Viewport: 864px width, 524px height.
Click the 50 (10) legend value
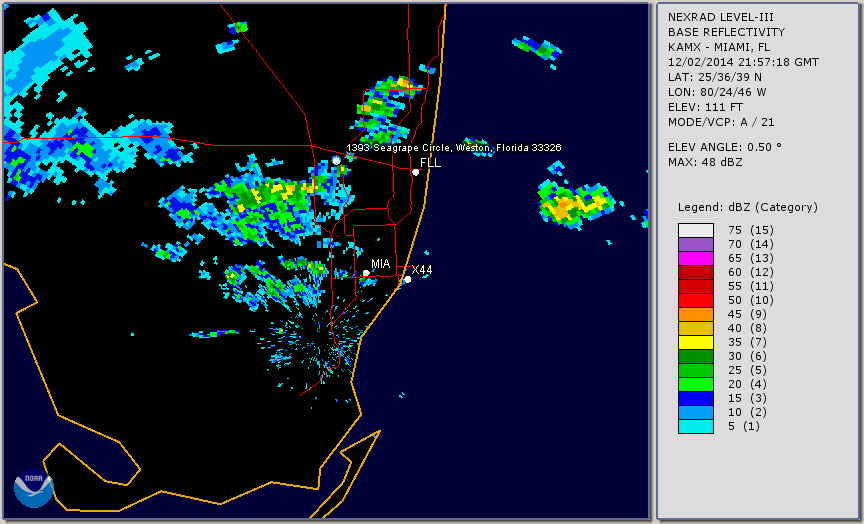click(x=750, y=300)
